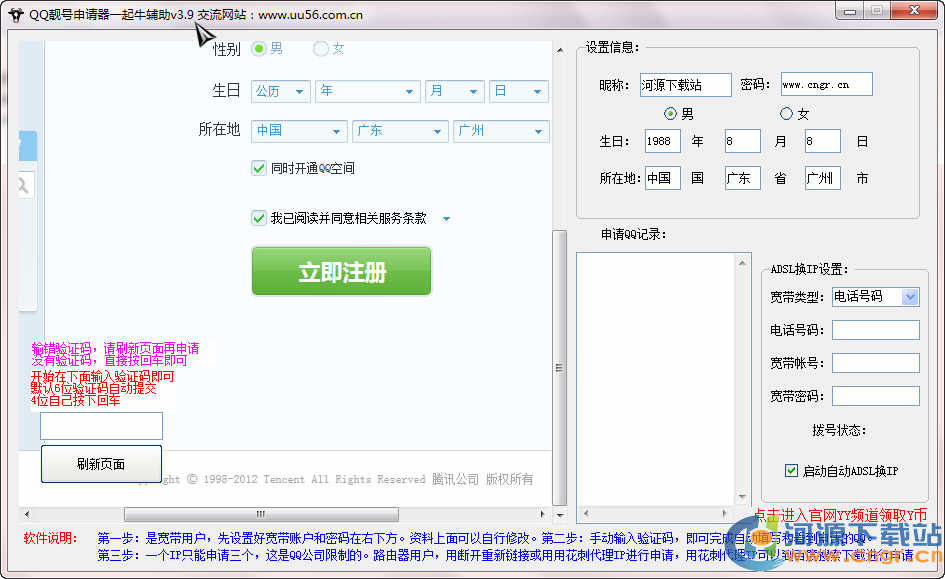Viewport: 945px width, 579px height.
Task: Choose 男 radio in the settings panel
Action: (x=671, y=113)
